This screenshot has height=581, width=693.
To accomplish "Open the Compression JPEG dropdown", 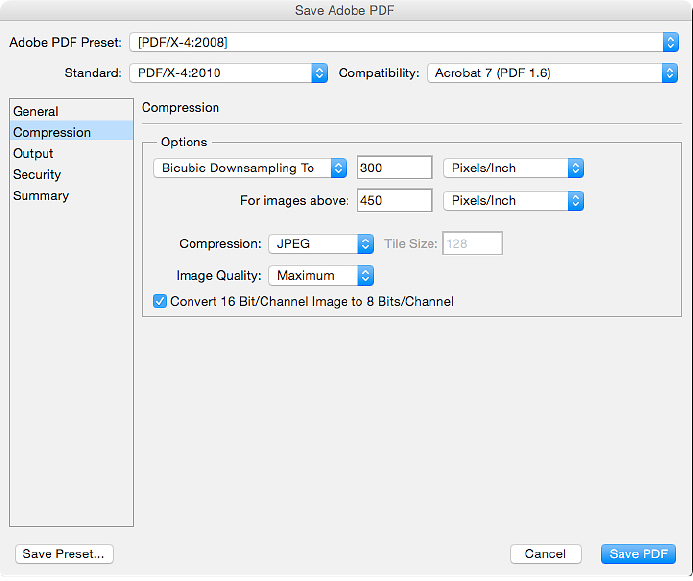I will (x=321, y=244).
